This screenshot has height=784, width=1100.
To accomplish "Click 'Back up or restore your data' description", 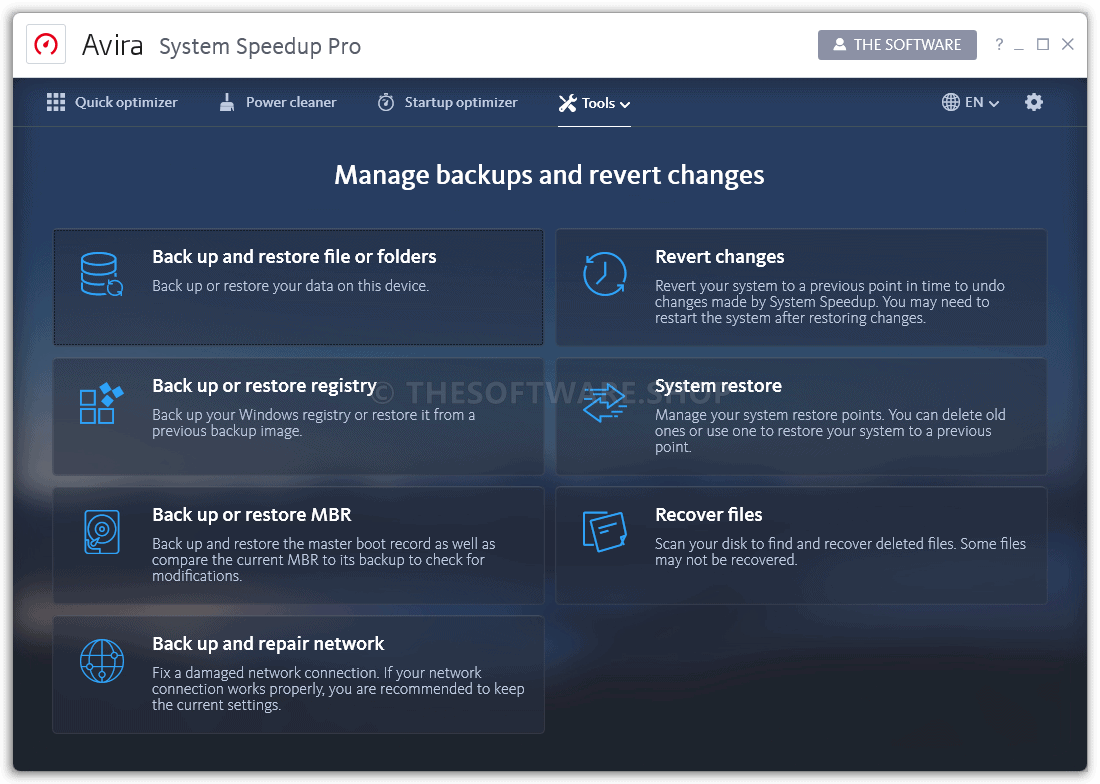I will tap(290, 286).
